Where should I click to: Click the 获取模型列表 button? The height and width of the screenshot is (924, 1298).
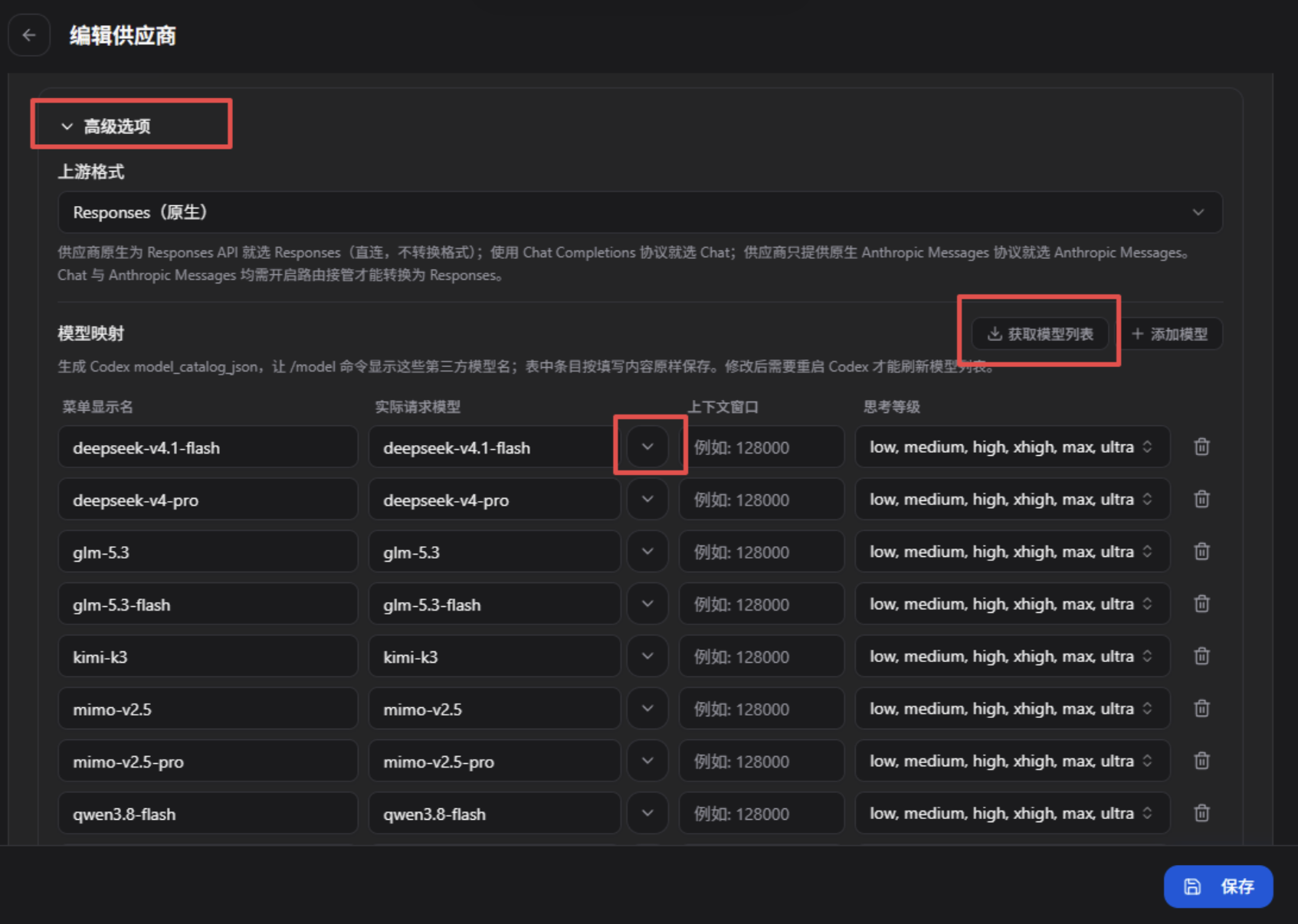1040,334
